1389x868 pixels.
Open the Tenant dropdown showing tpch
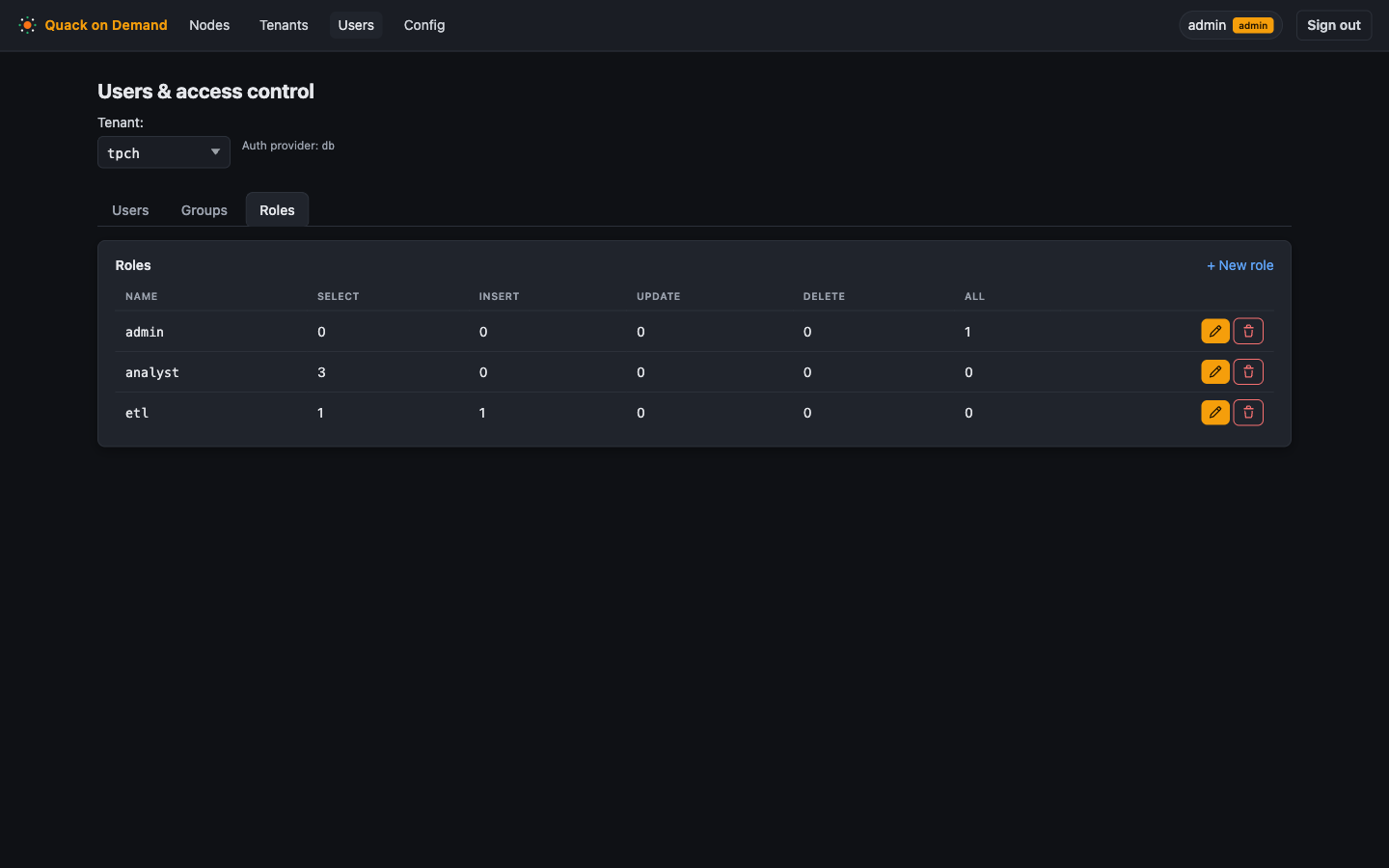pos(164,152)
